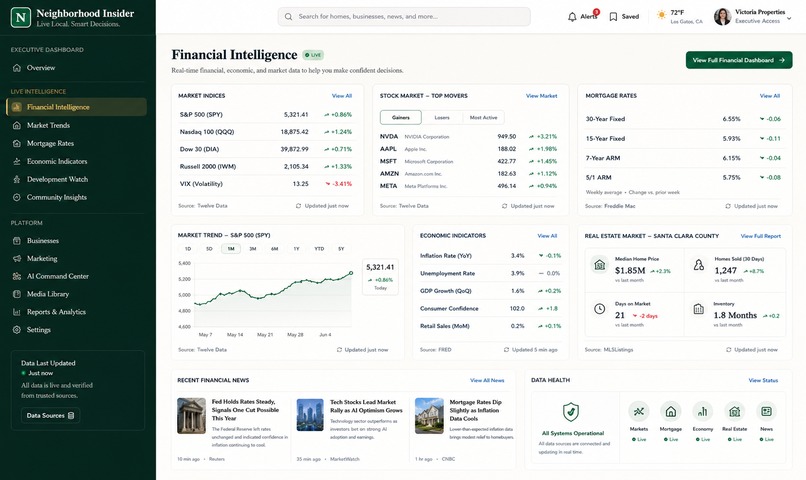Select the Losers tab
Image resolution: width=806 pixels, height=480 pixels.
tap(442, 118)
